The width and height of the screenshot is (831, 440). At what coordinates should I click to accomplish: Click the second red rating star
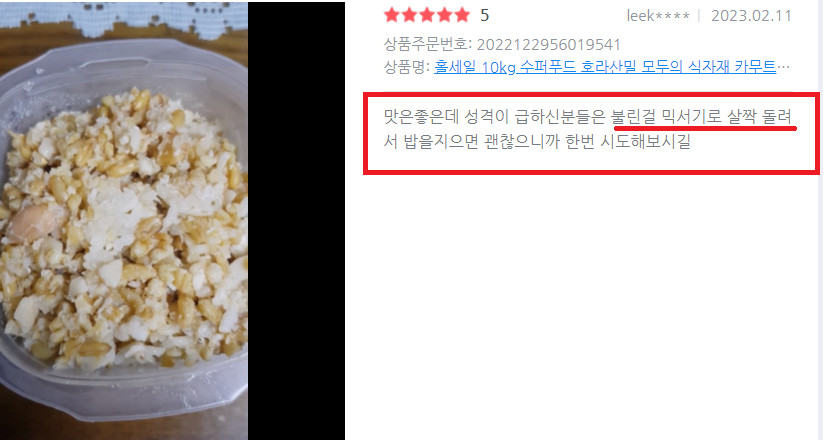pyautogui.click(x=409, y=15)
